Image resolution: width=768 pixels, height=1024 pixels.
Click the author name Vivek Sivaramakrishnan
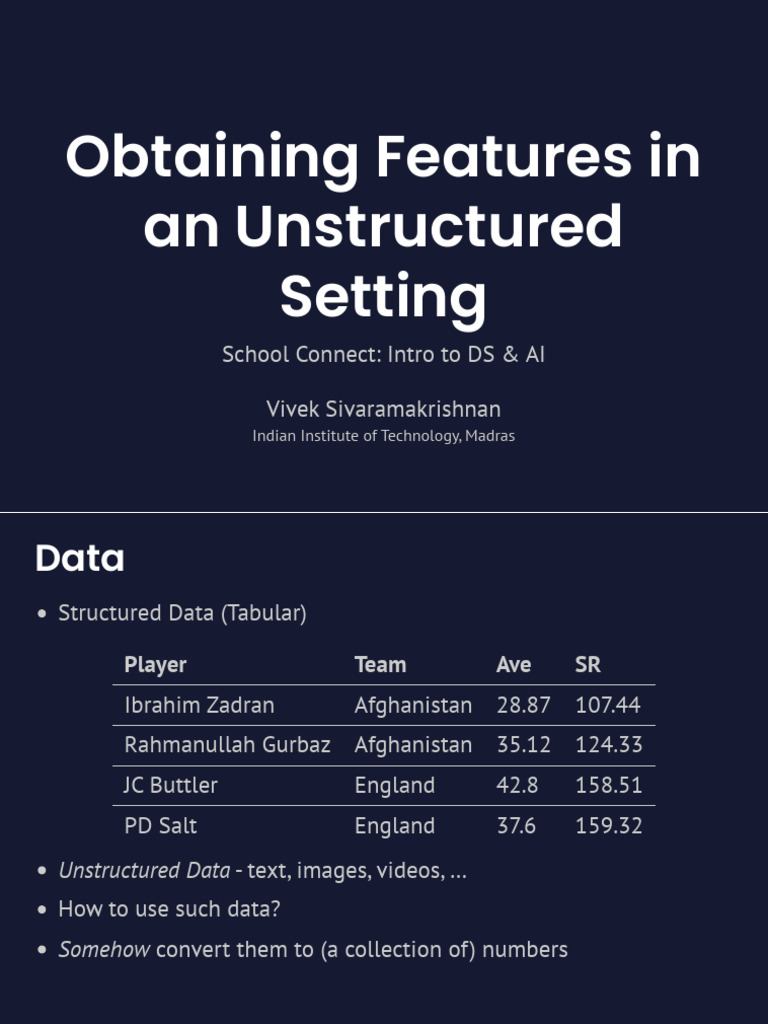click(383, 409)
